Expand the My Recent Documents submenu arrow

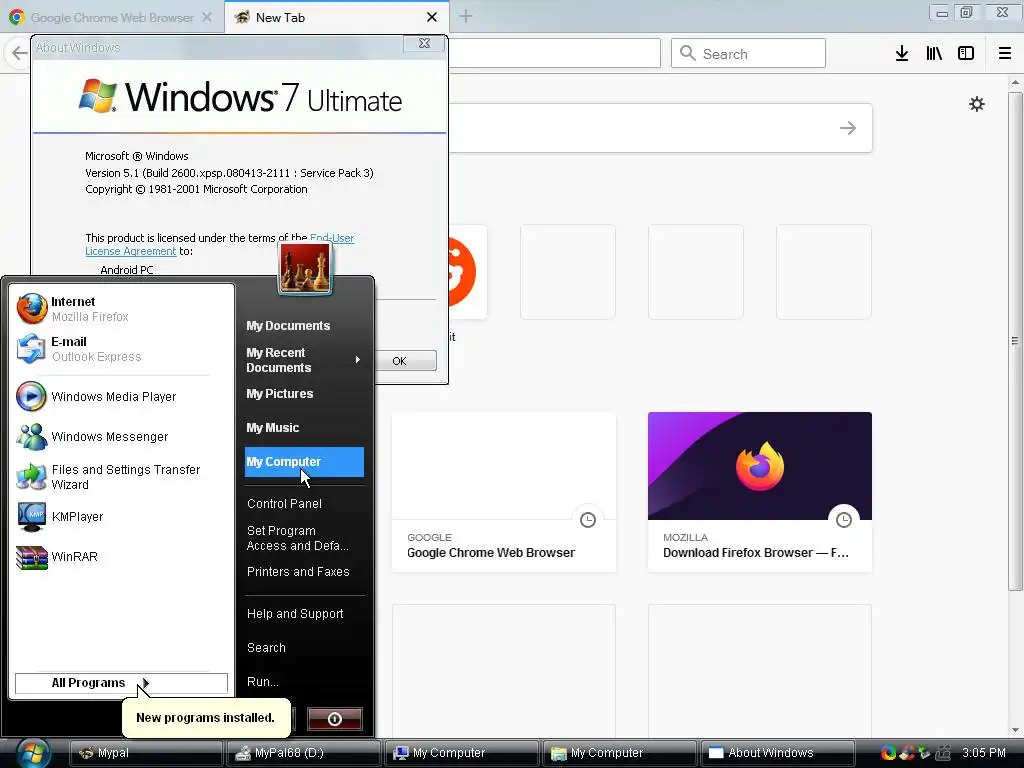[x=357, y=360]
